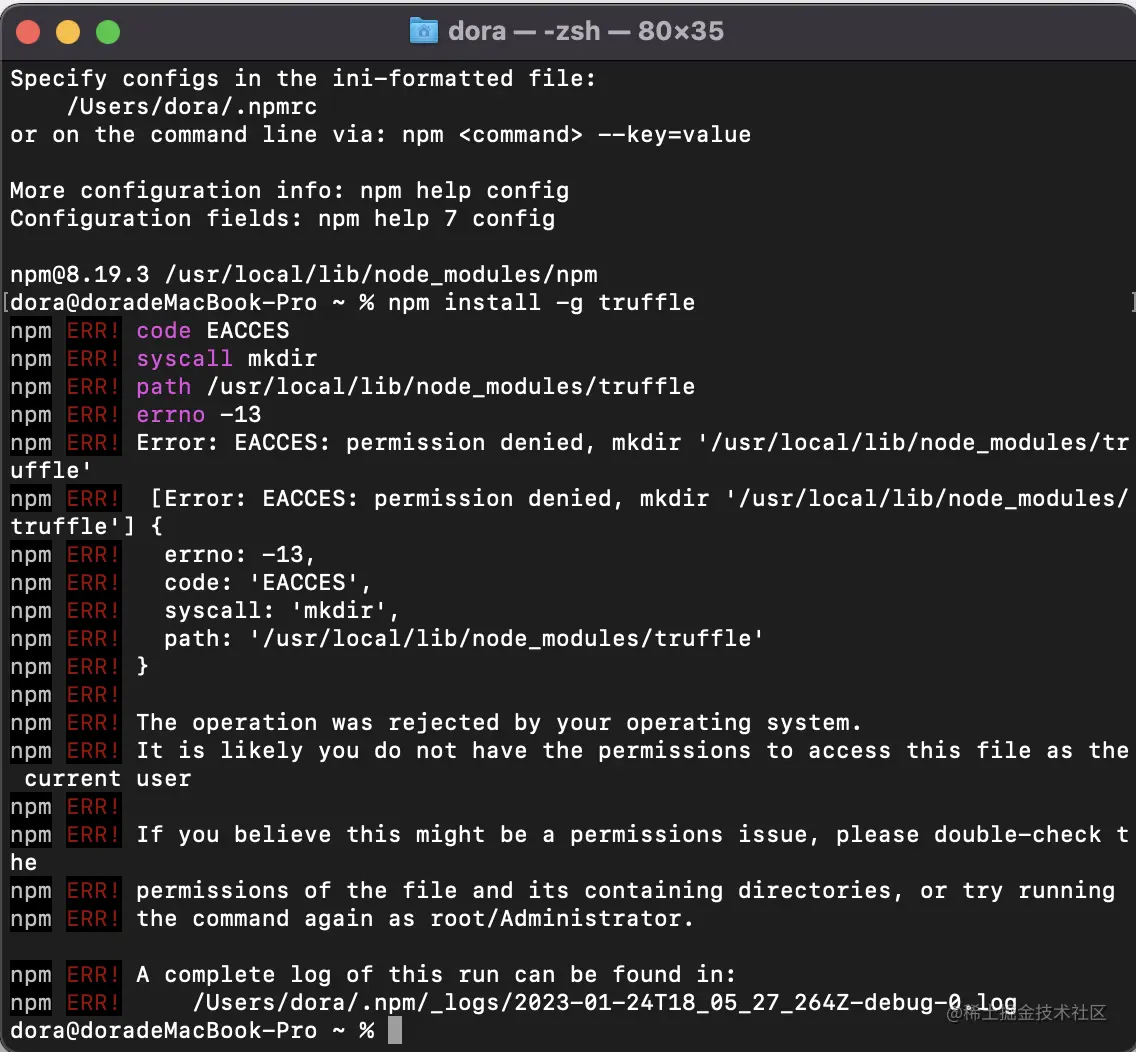Screen dimensions: 1136x1052
Task: Click the final prompt 'dora@doradeMacBook-Pro ~ %'
Action: click(x=192, y=1030)
